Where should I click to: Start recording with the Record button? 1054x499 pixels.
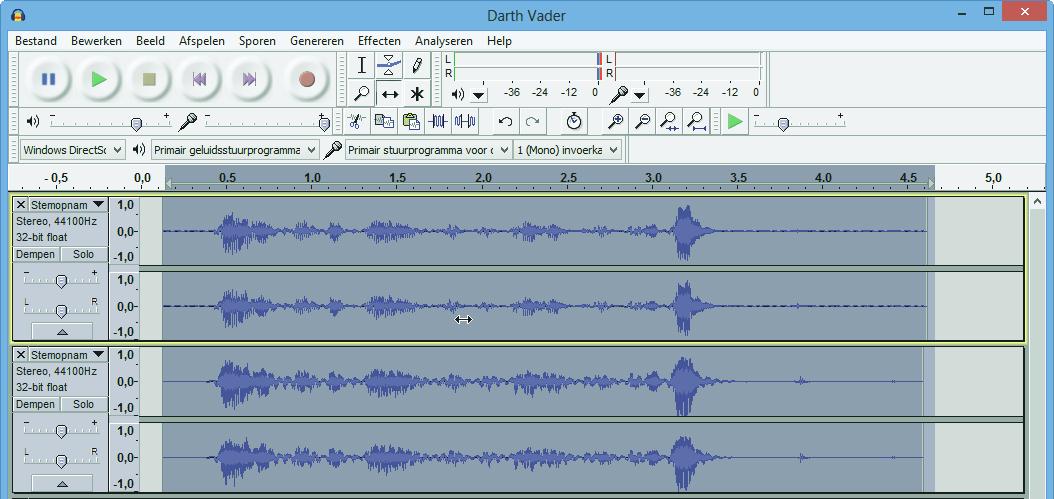[x=307, y=79]
